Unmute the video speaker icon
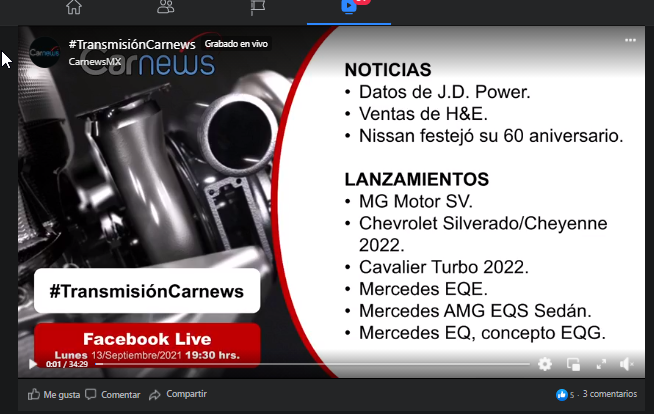The width and height of the screenshot is (654, 414). (626, 364)
